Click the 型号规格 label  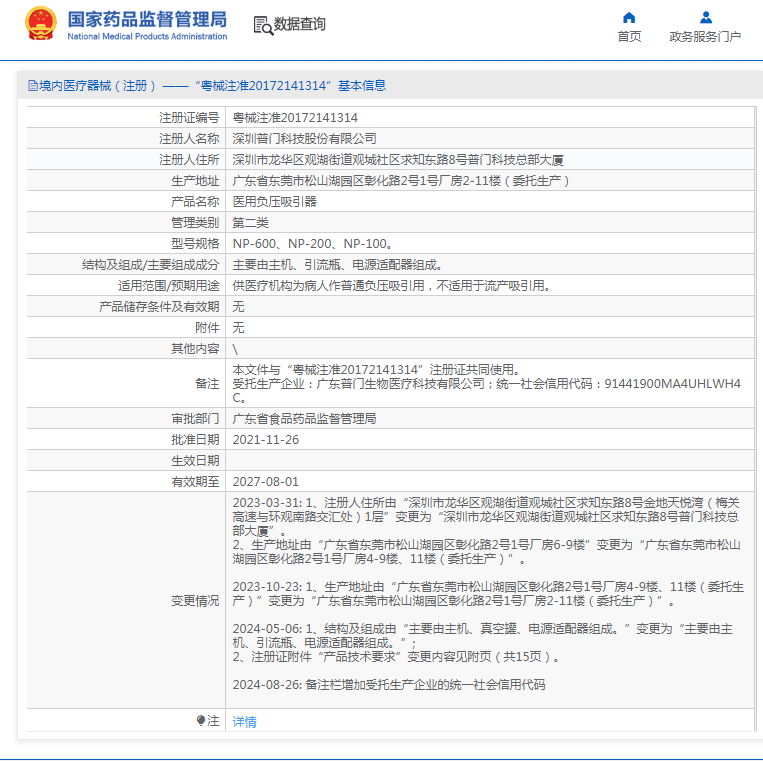coord(195,244)
